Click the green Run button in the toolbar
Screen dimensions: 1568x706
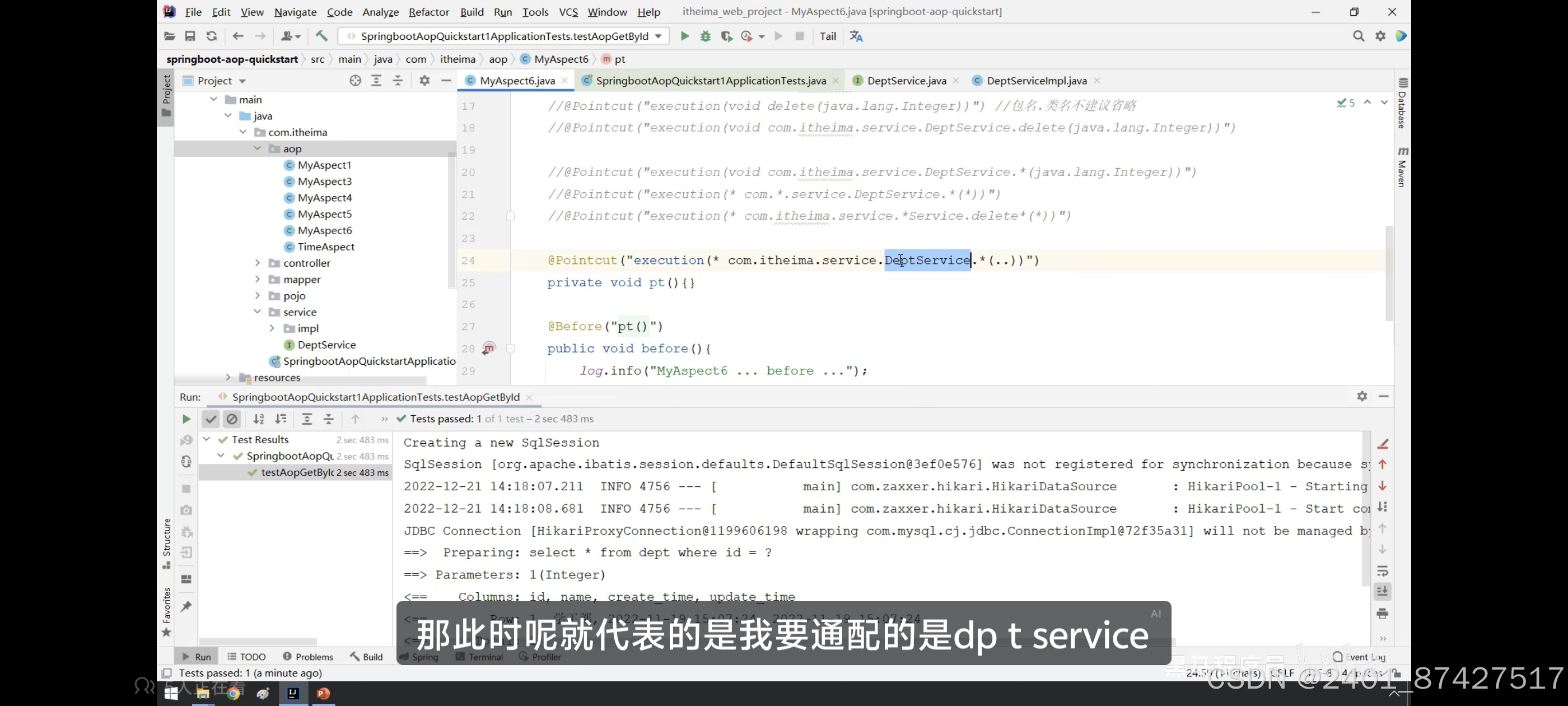(684, 36)
